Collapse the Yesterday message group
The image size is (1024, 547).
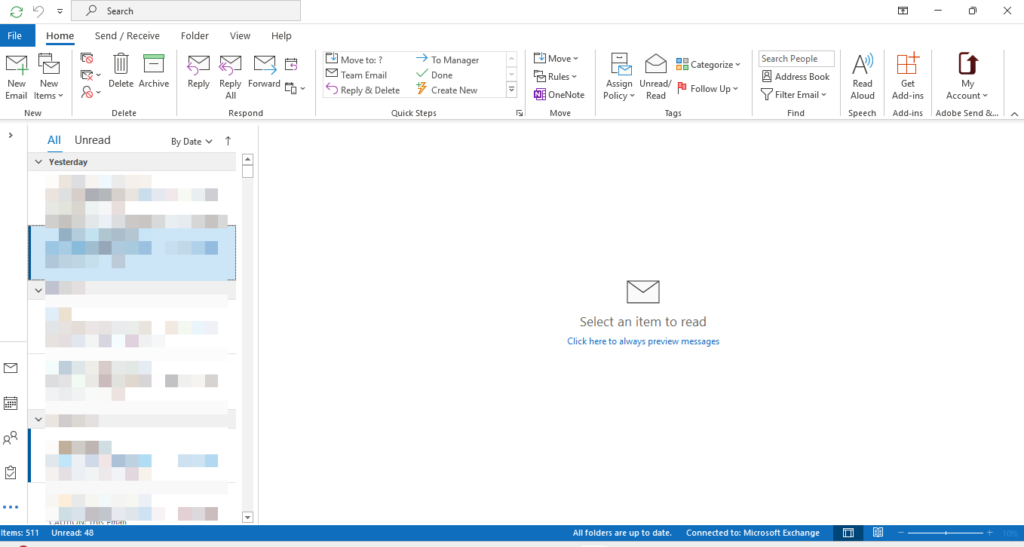(39, 161)
